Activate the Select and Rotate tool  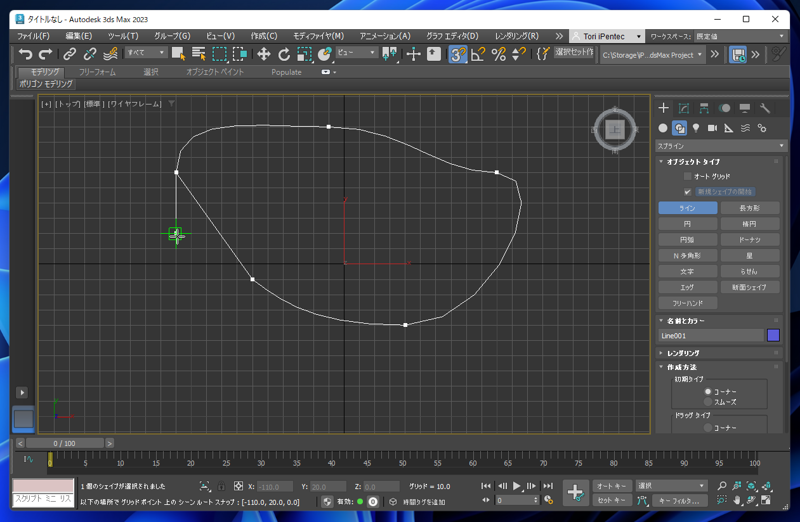coord(284,54)
